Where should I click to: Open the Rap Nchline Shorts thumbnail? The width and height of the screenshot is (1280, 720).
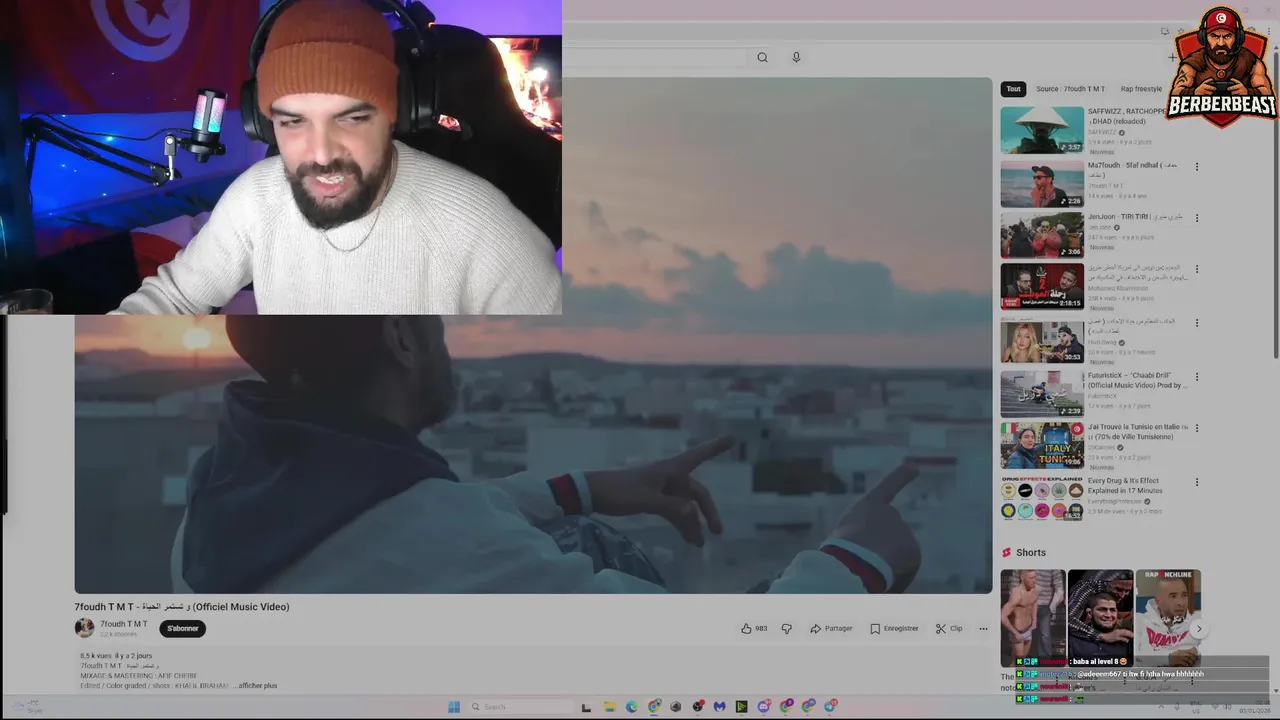click(x=1168, y=618)
